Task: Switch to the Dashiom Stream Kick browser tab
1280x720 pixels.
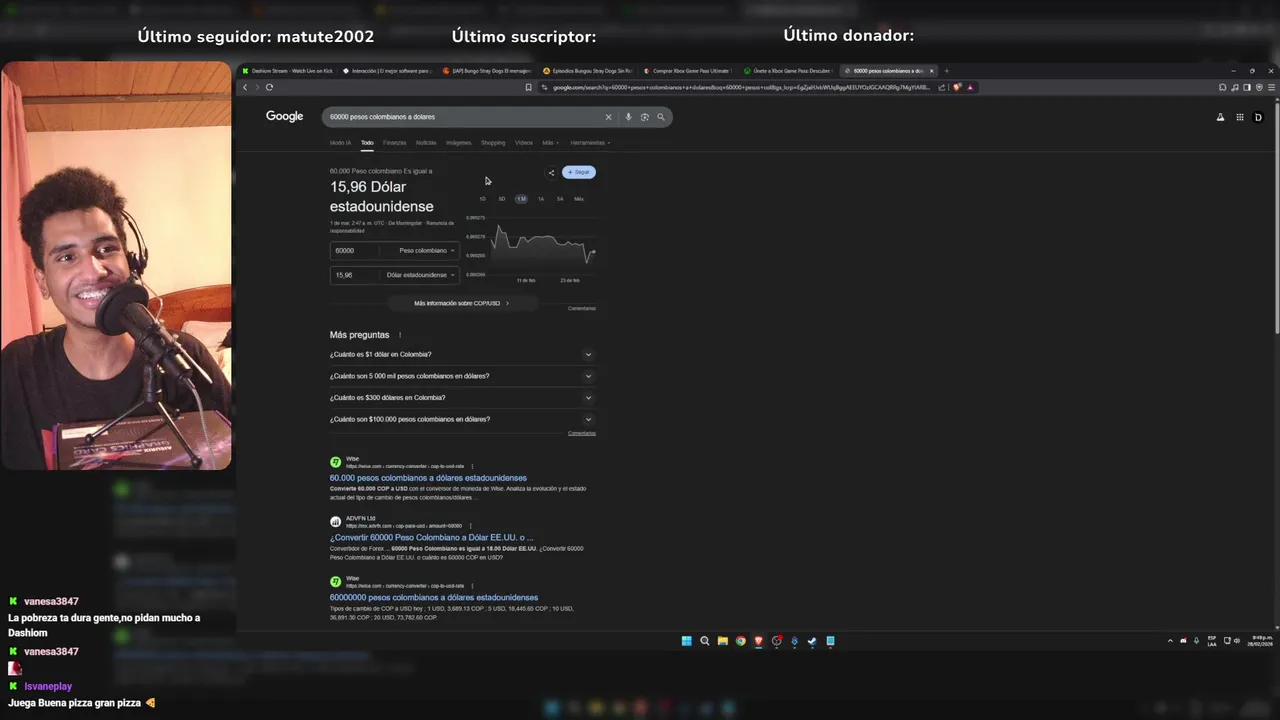Action: (x=288, y=71)
